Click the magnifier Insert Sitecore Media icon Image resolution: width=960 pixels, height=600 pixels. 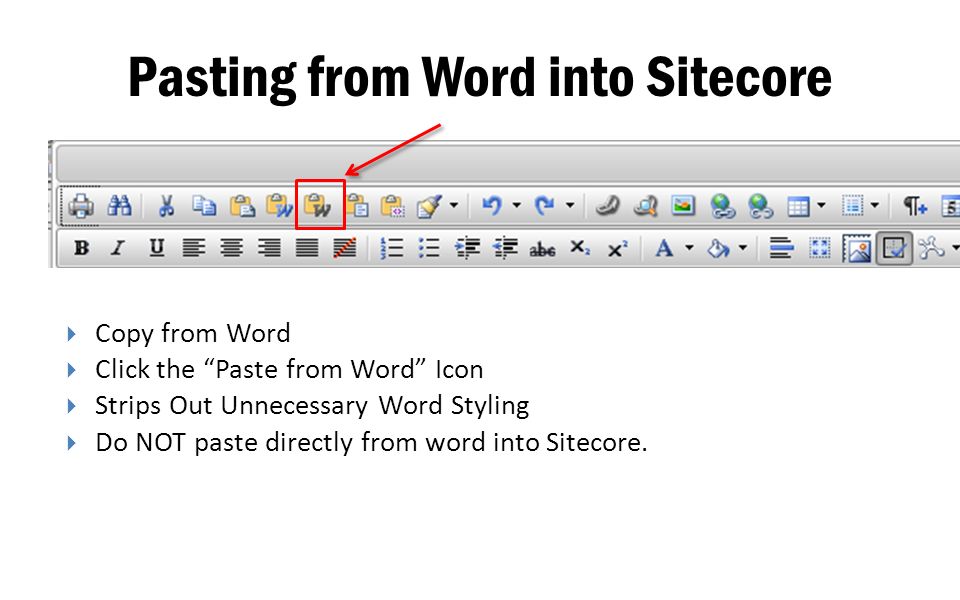[645, 206]
